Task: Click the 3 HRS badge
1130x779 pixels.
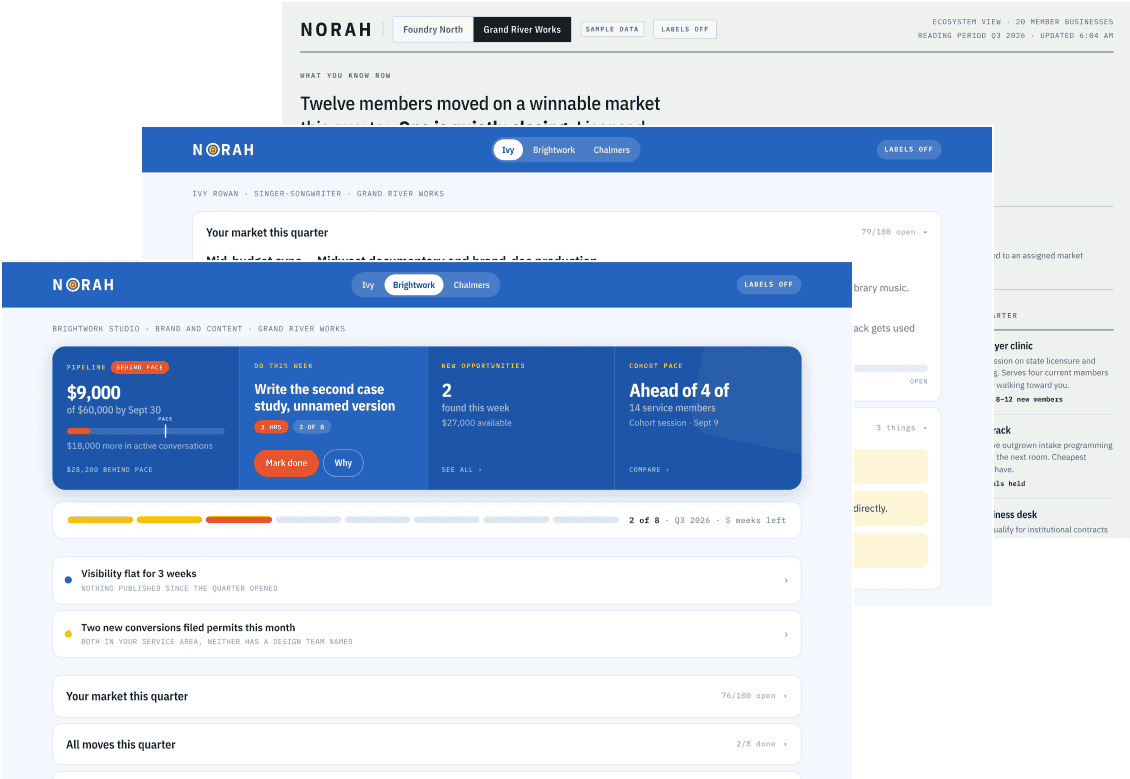Action: pyautogui.click(x=271, y=427)
